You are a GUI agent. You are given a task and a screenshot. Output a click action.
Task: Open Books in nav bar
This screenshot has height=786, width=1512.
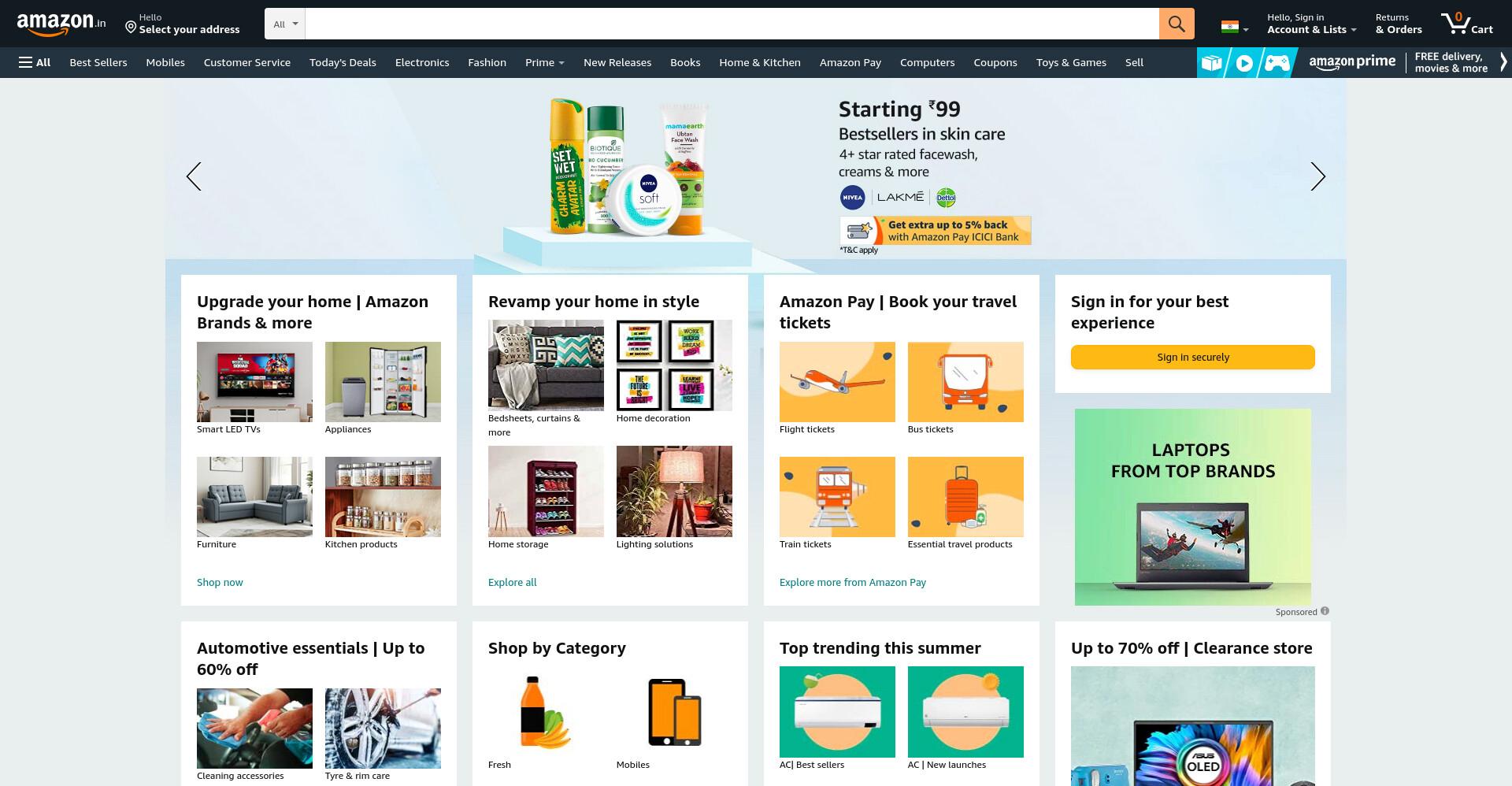click(x=685, y=62)
